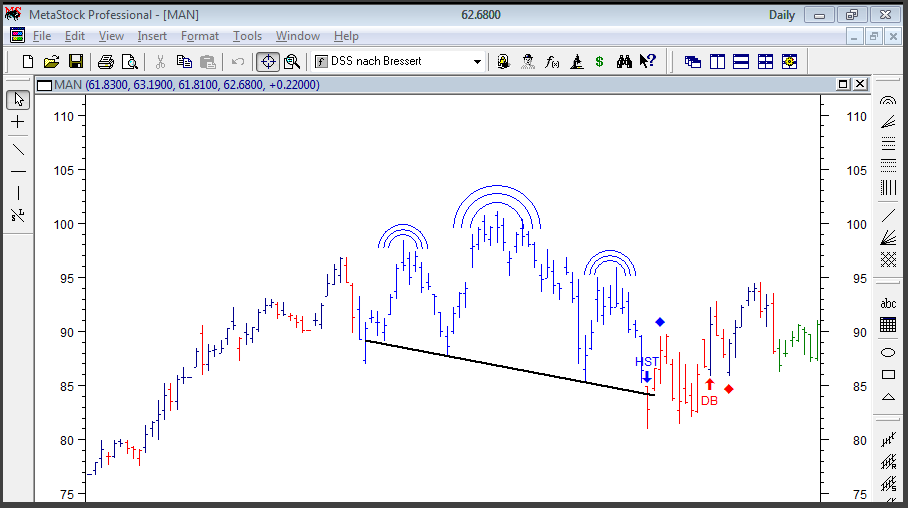Viewport: 908px width, 508px height.
Task: Click the Cut scissors icon
Action: click(160, 61)
